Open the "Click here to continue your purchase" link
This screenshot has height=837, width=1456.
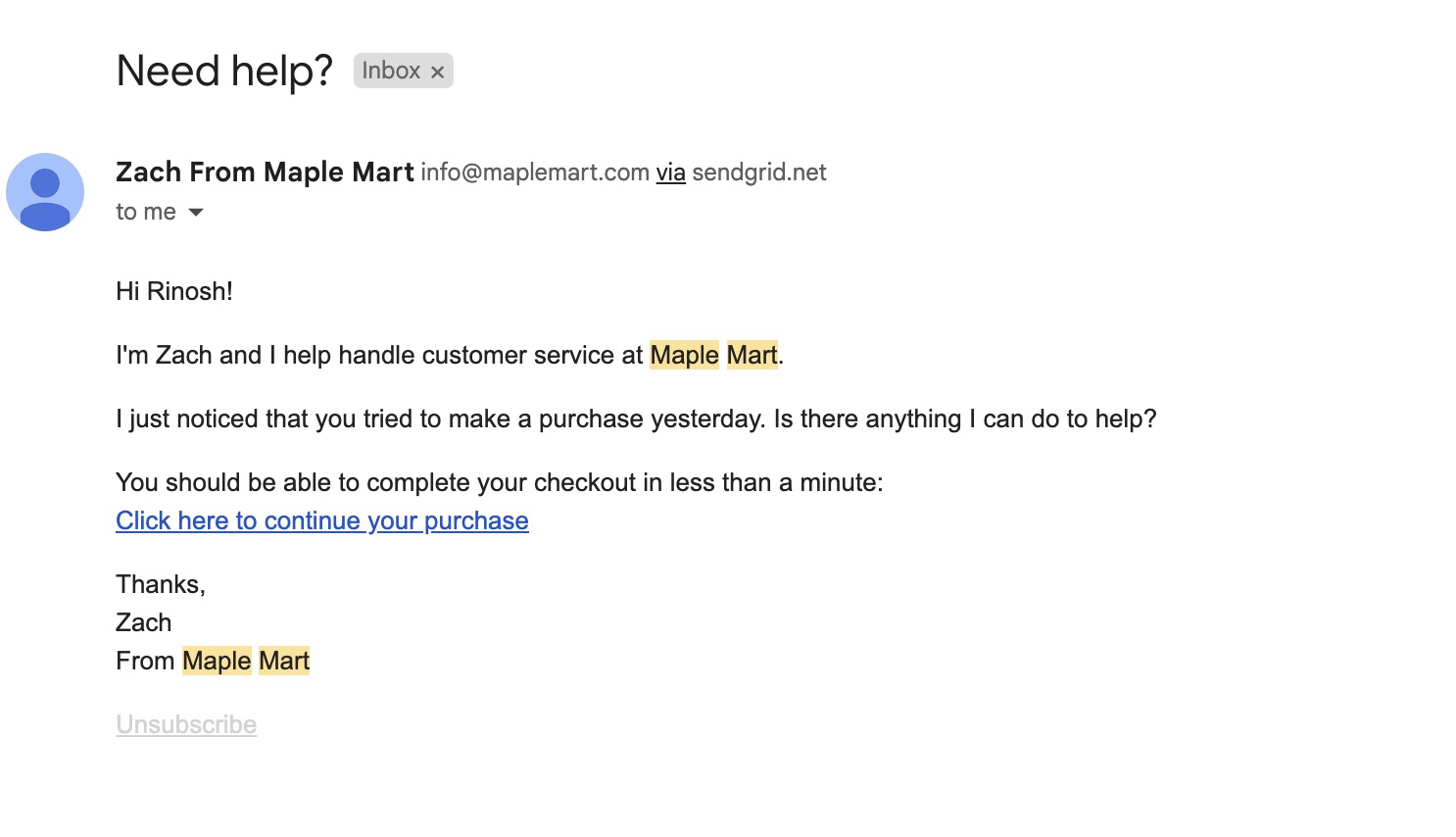click(x=321, y=520)
